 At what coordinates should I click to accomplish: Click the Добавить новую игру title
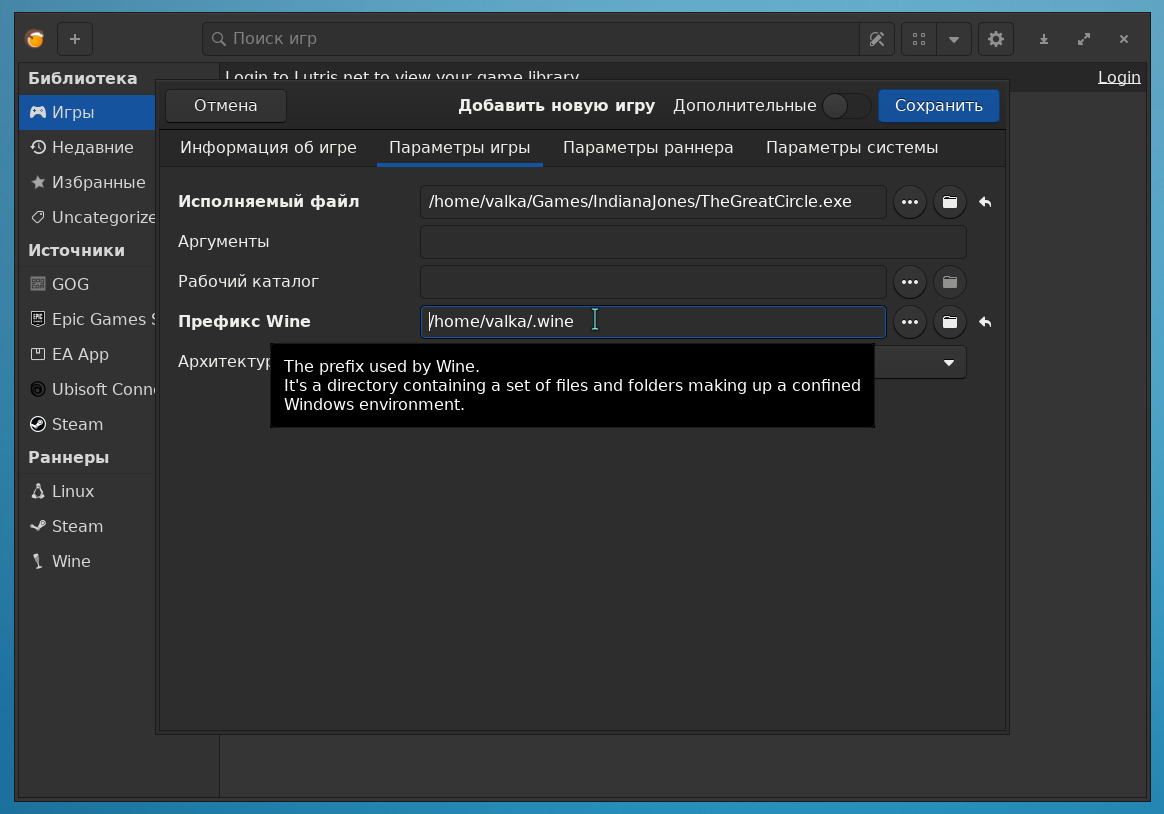(557, 105)
